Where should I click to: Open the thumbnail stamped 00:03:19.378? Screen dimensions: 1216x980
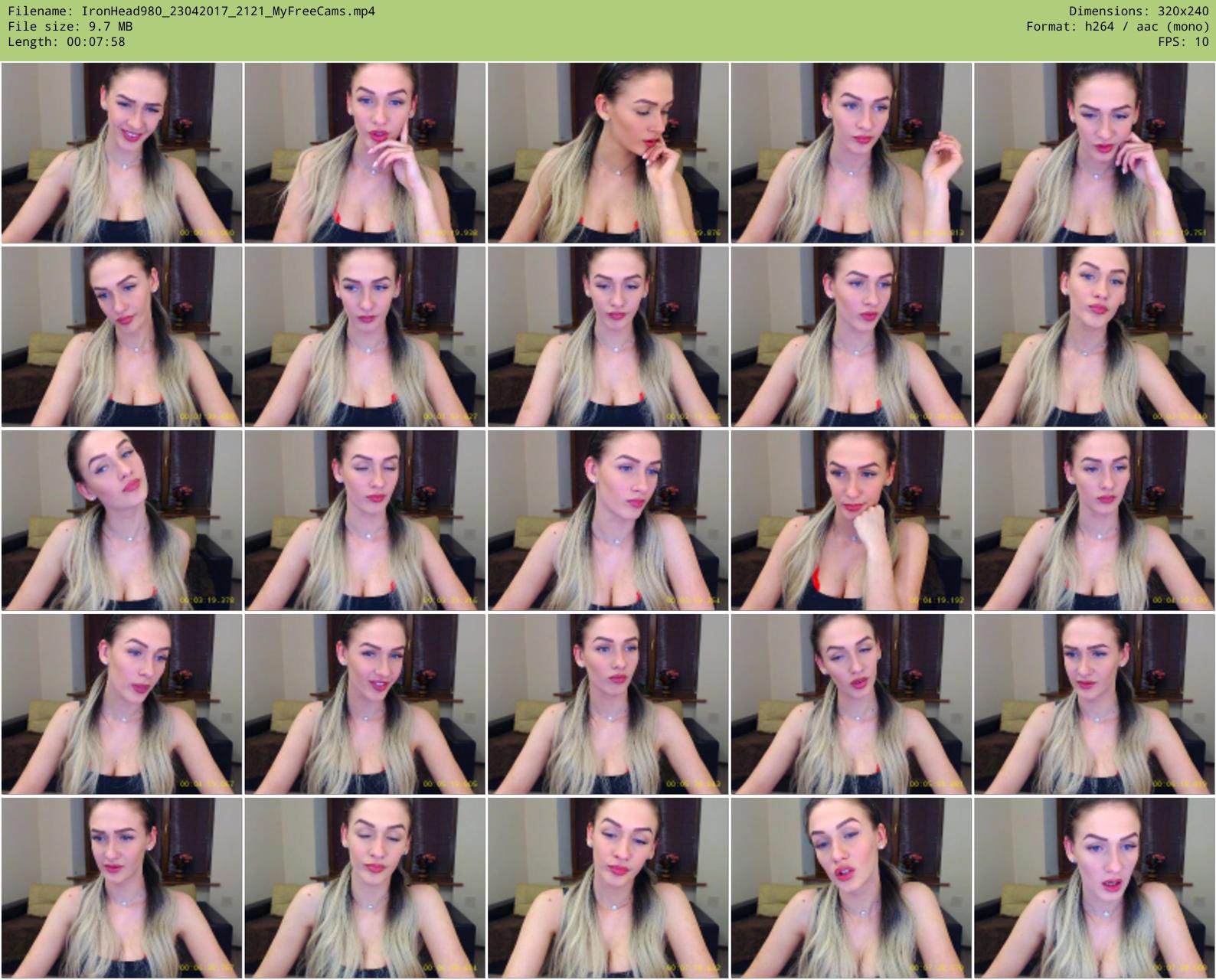[123, 521]
